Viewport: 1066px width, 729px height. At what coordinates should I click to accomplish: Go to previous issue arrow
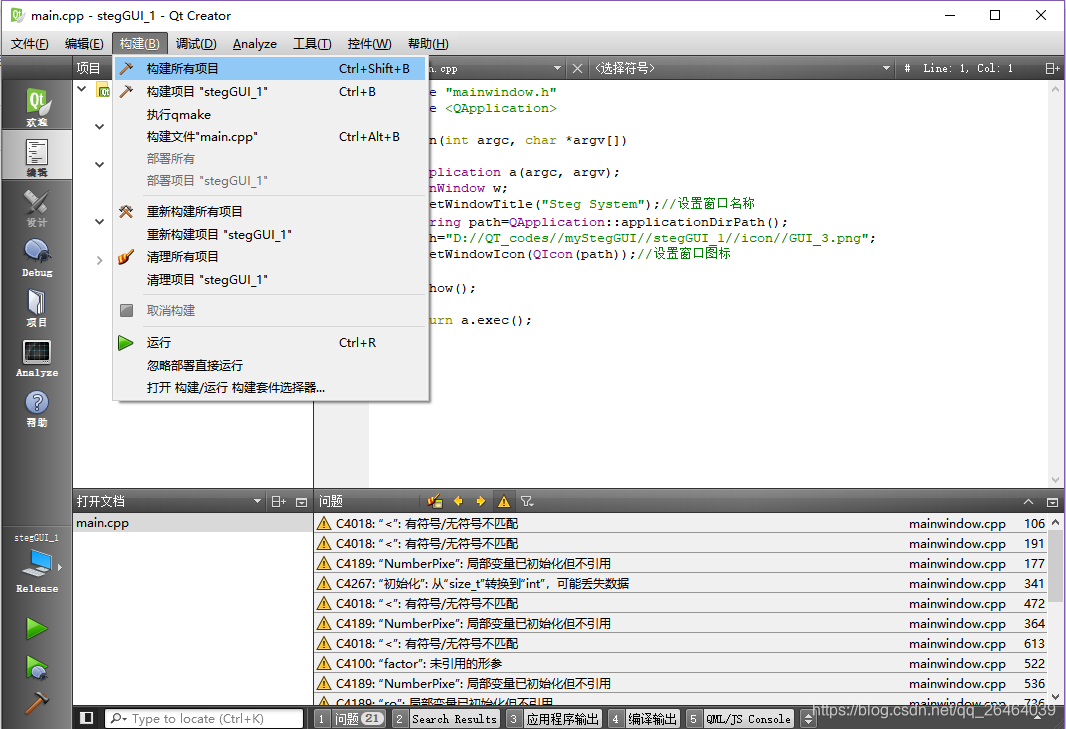(x=458, y=501)
